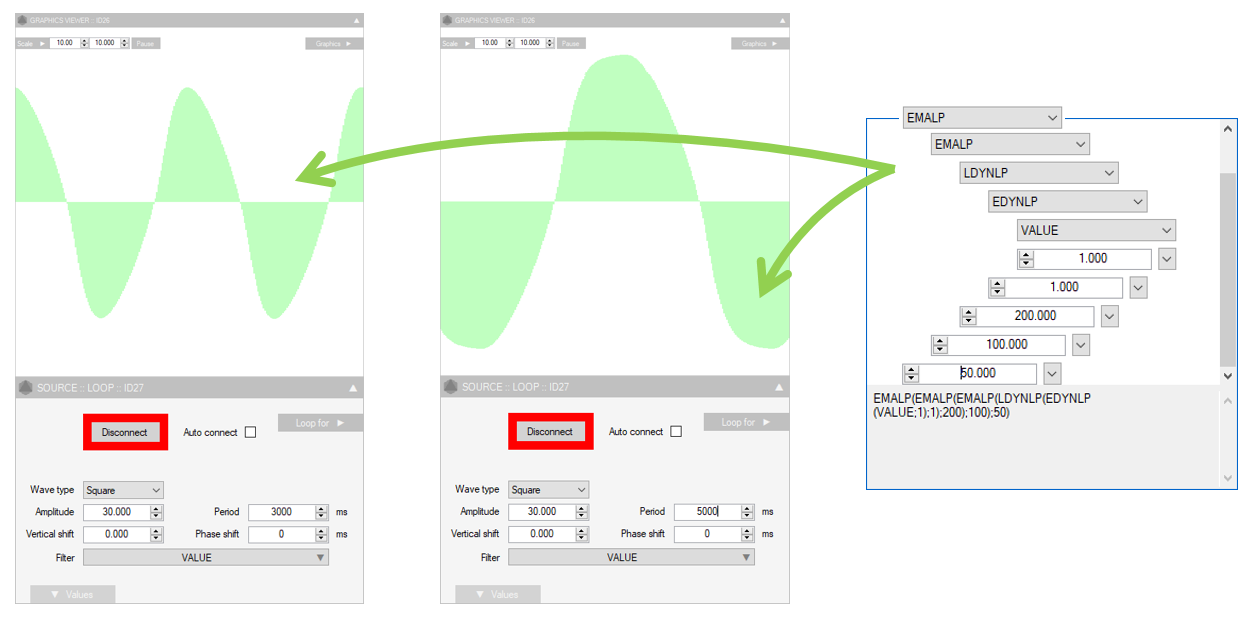The height and width of the screenshot is (622, 1259).
Task: Collapse the middle Graphics Viewer ID26 panel triangle
Action: coord(782,20)
